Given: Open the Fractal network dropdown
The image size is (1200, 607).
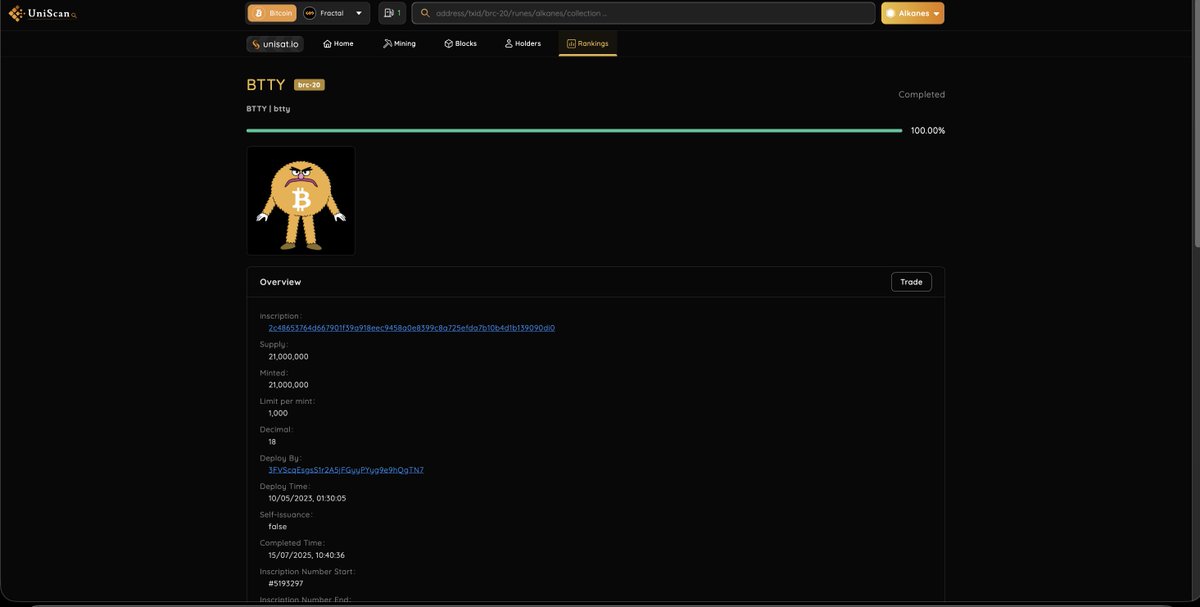Looking at the screenshot, I should [357, 11].
